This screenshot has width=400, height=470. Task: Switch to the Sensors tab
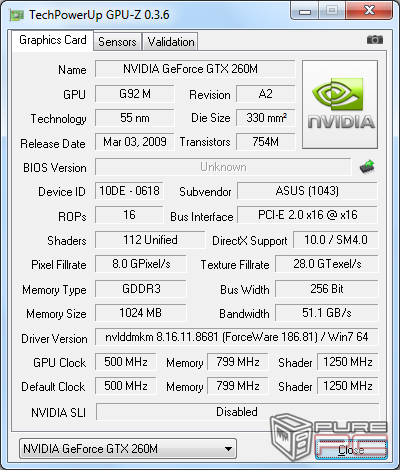coord(117,42)
